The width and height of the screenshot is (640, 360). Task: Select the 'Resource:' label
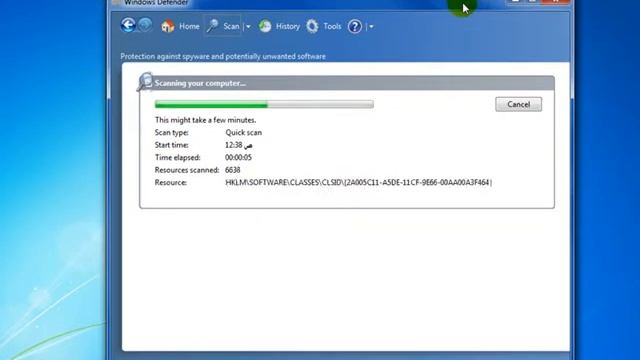(171, 182)
